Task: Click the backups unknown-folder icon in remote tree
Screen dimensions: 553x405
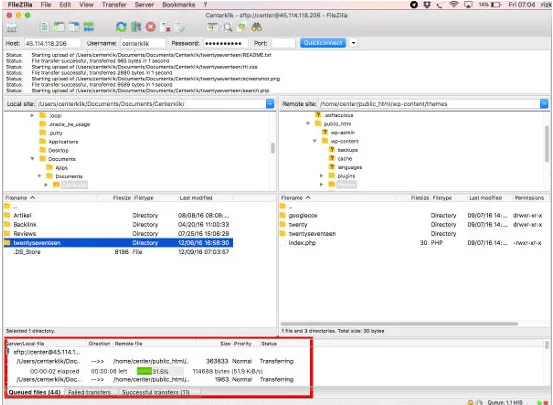Action: (x=332, y=150)
